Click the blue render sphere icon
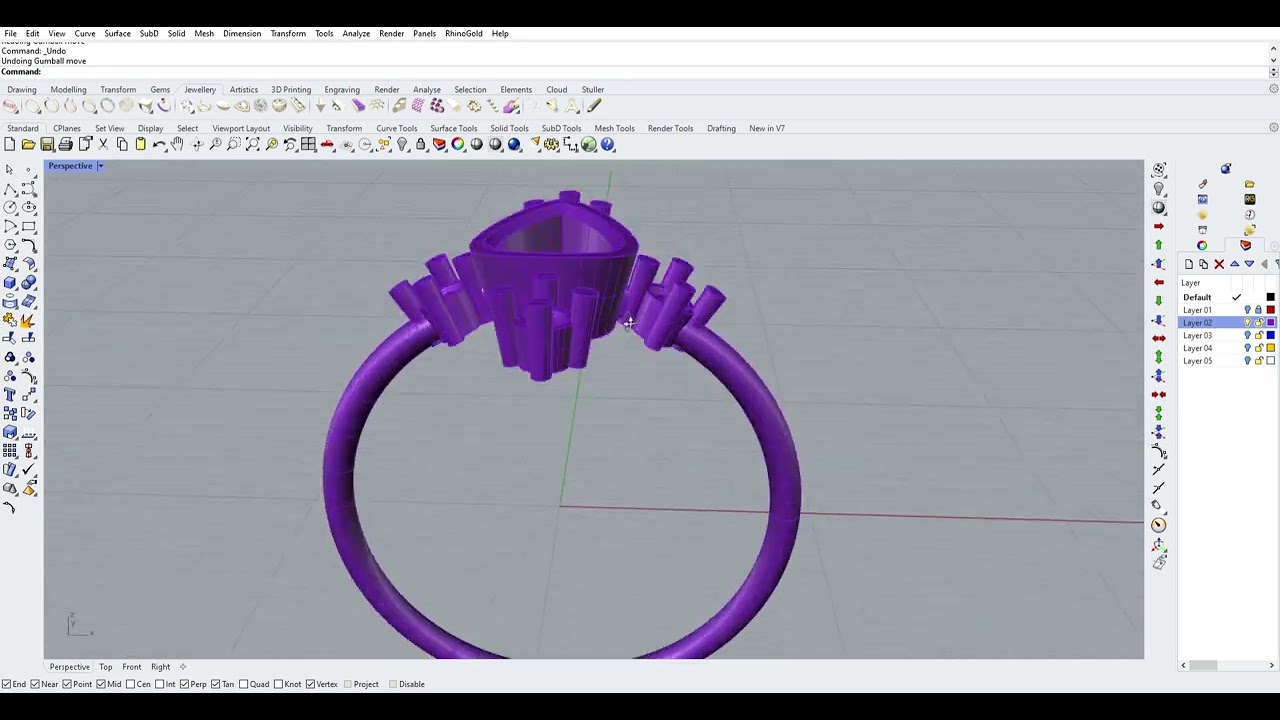The width and height of the screenshot is (1280, 720). [x=514, y=145]
